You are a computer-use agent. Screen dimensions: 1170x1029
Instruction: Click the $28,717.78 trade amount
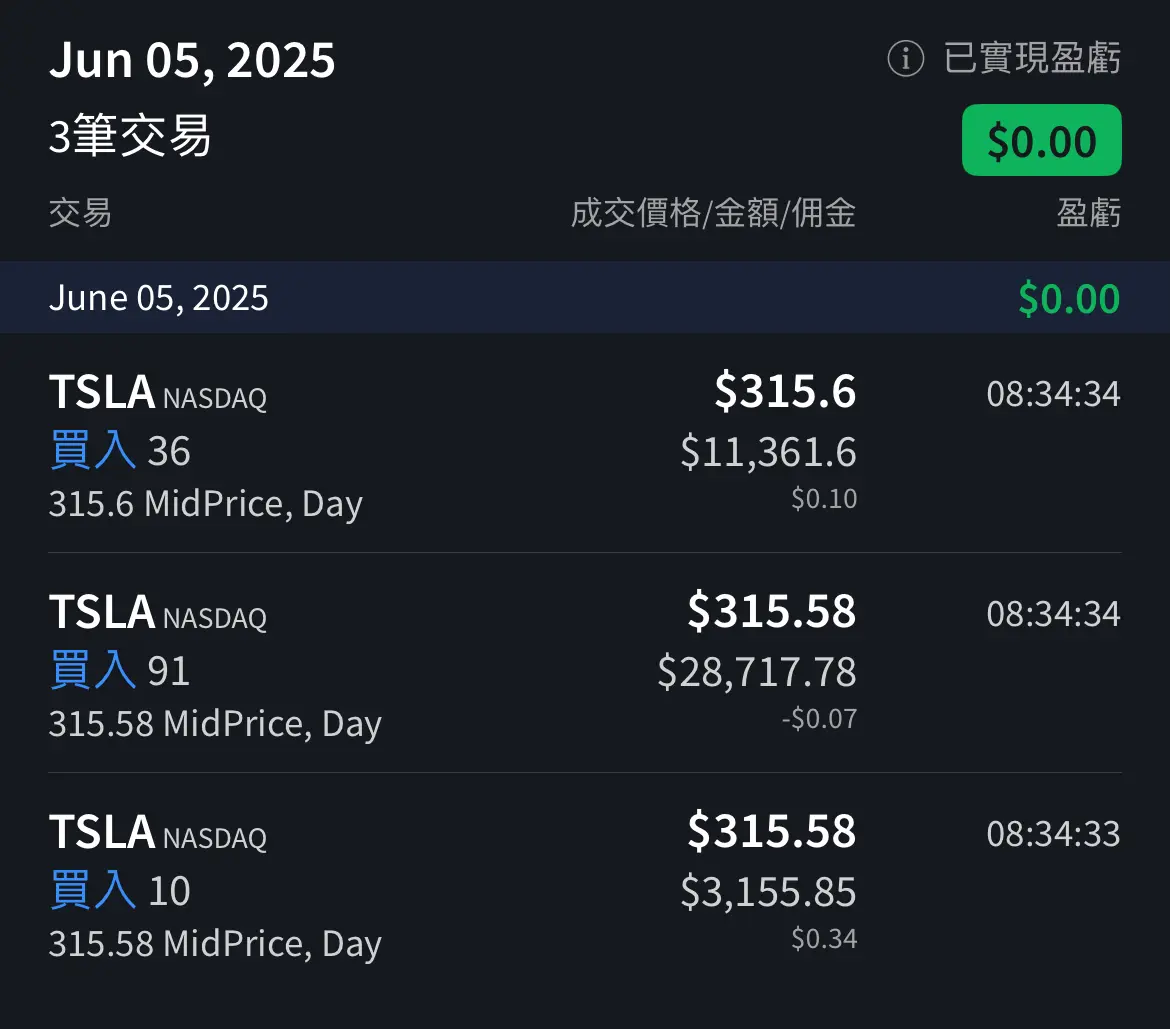point(757,672)
